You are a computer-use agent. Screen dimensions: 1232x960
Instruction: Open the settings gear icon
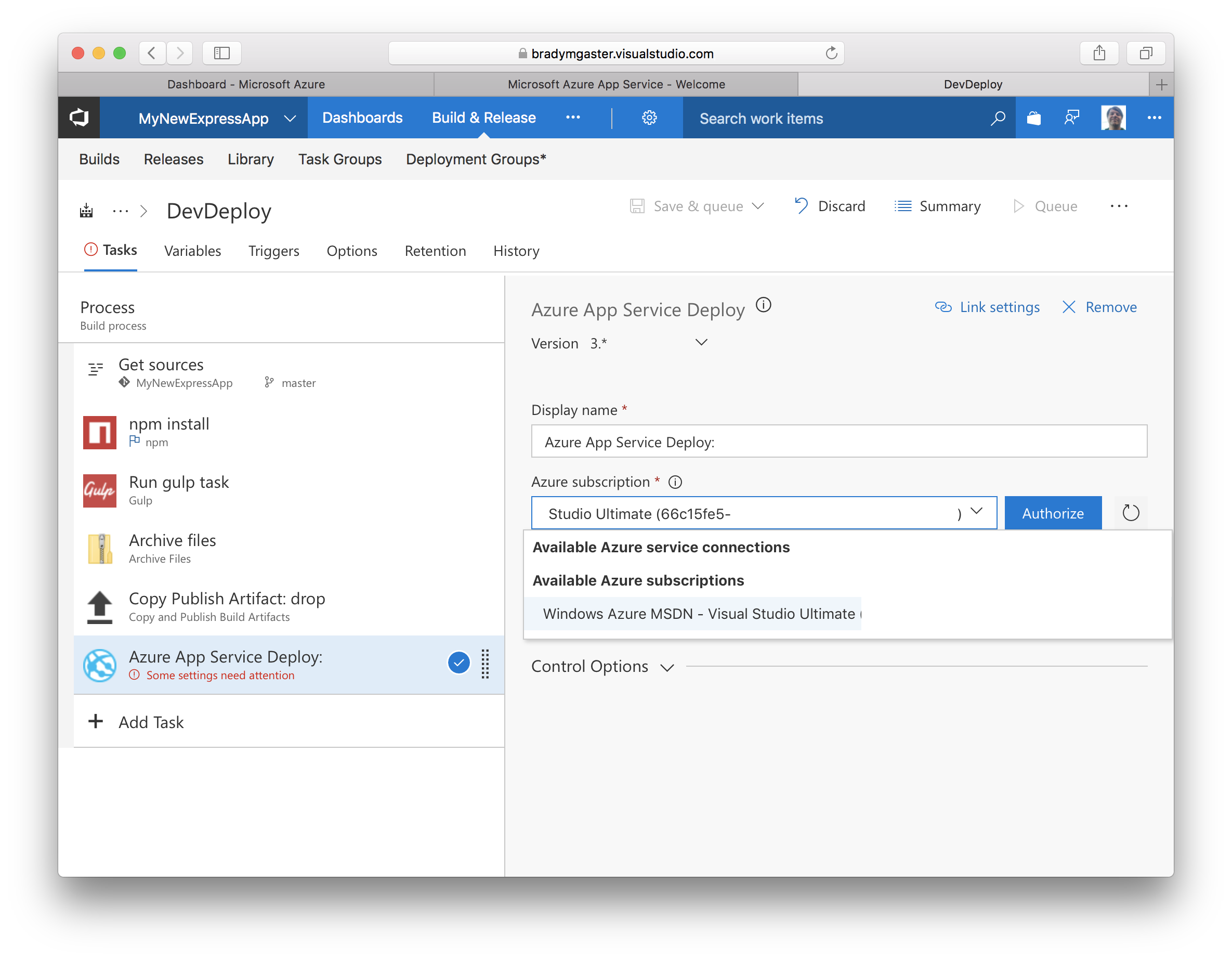[649, 118]
